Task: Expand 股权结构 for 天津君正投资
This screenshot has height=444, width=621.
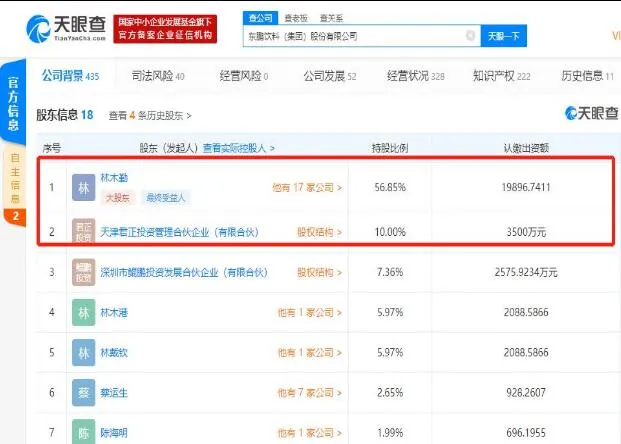Action: [319, 232]
